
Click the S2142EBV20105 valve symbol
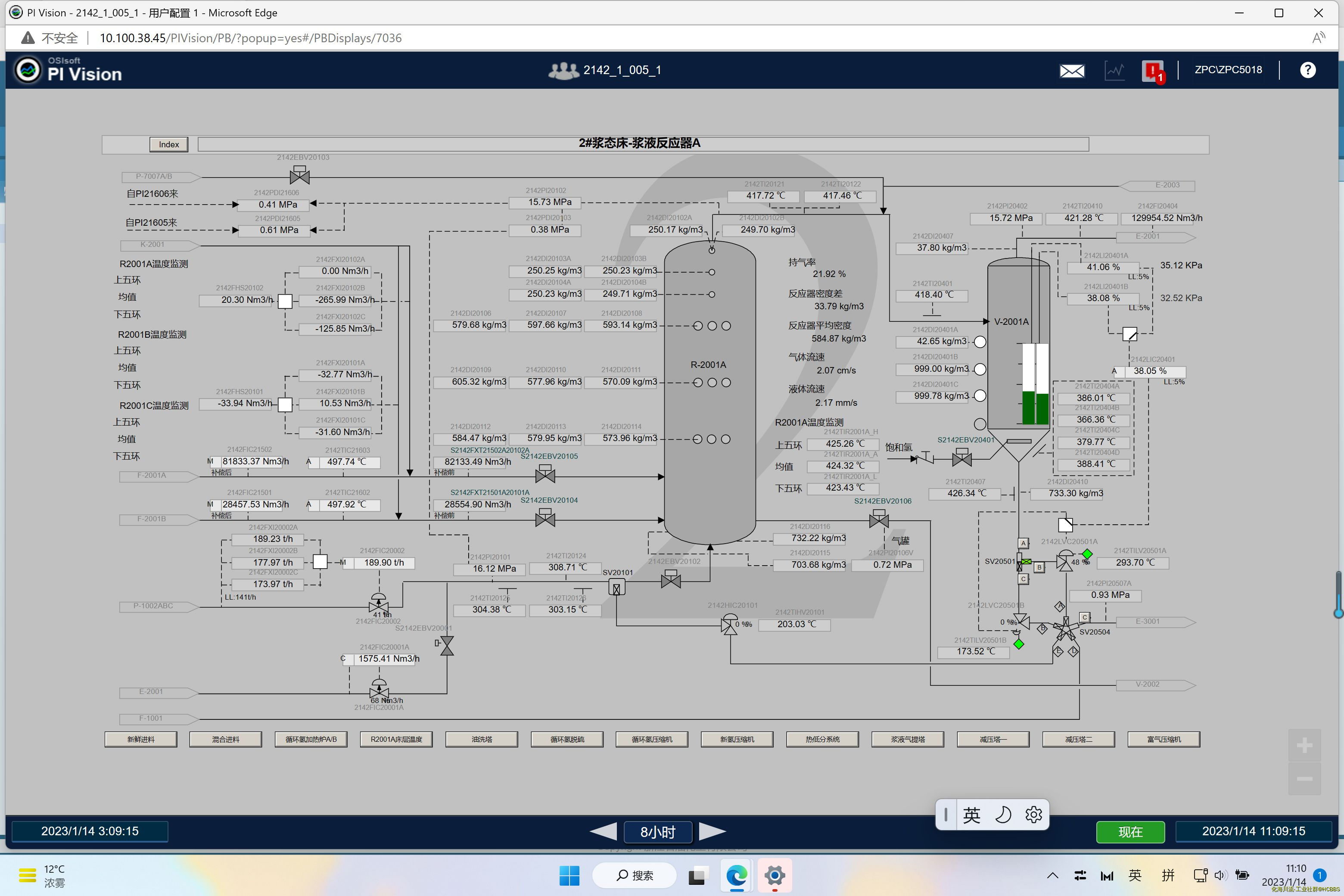point(545,474)
